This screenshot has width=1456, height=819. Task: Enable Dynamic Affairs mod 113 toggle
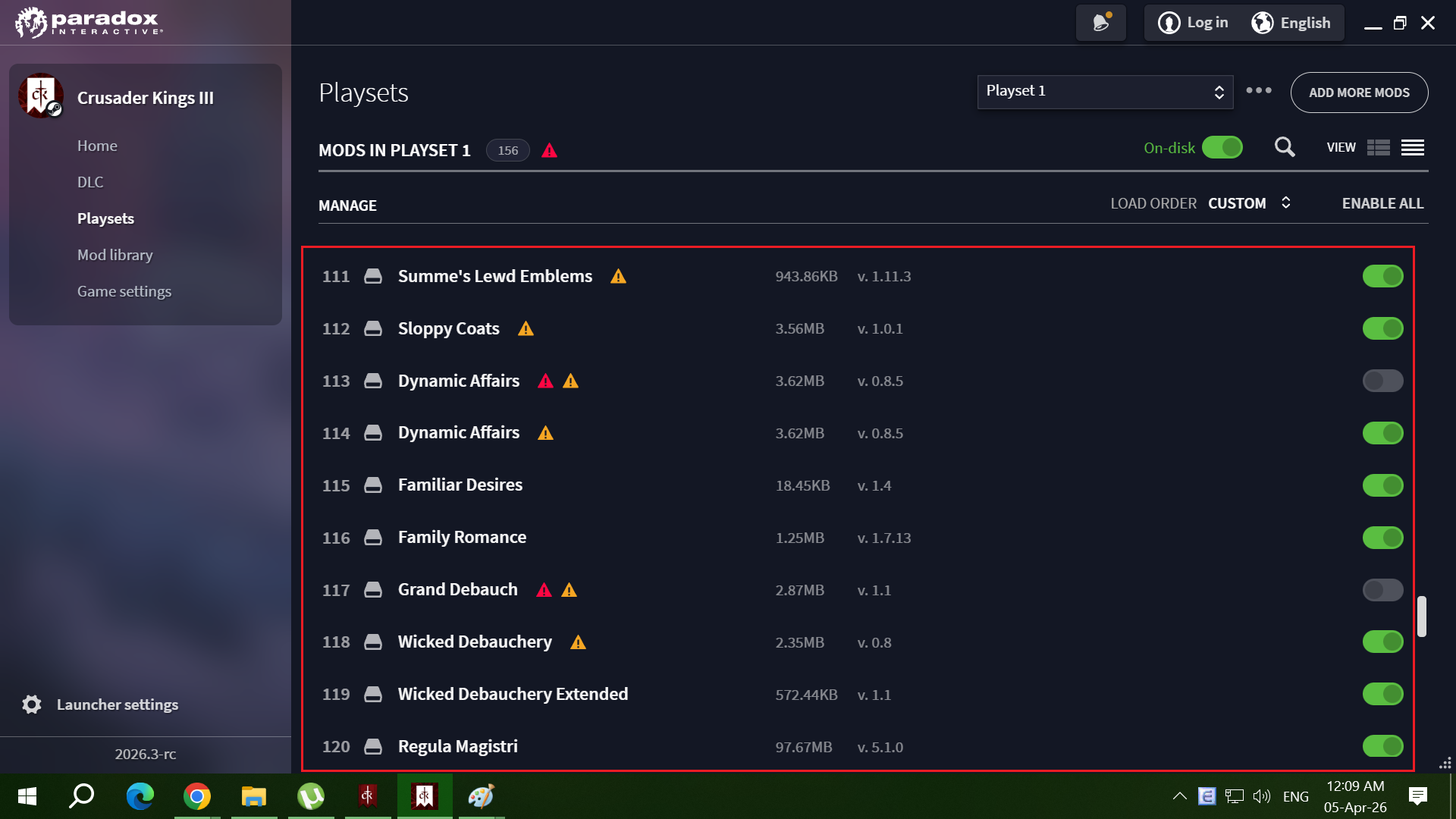pyautogui.click(x=1382, y=381)
